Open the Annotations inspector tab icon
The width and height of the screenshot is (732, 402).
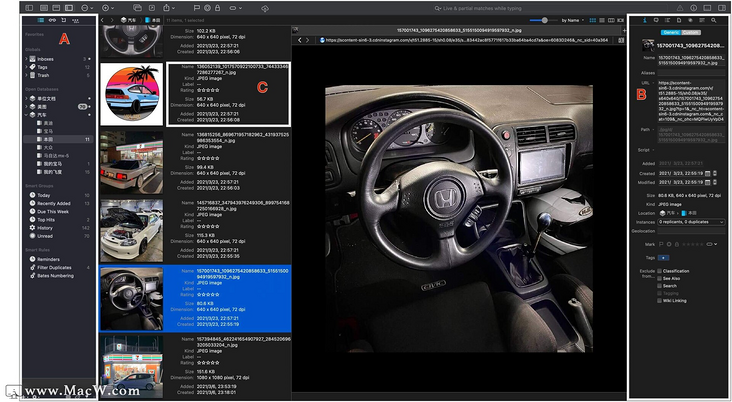[x=656, y=21]
